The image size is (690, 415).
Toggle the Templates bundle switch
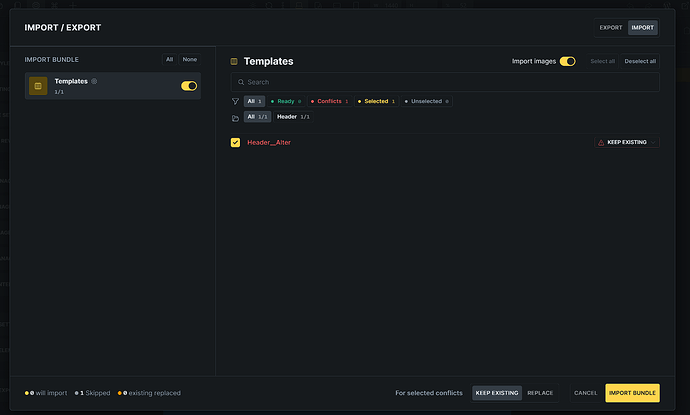tap(189, 86)
